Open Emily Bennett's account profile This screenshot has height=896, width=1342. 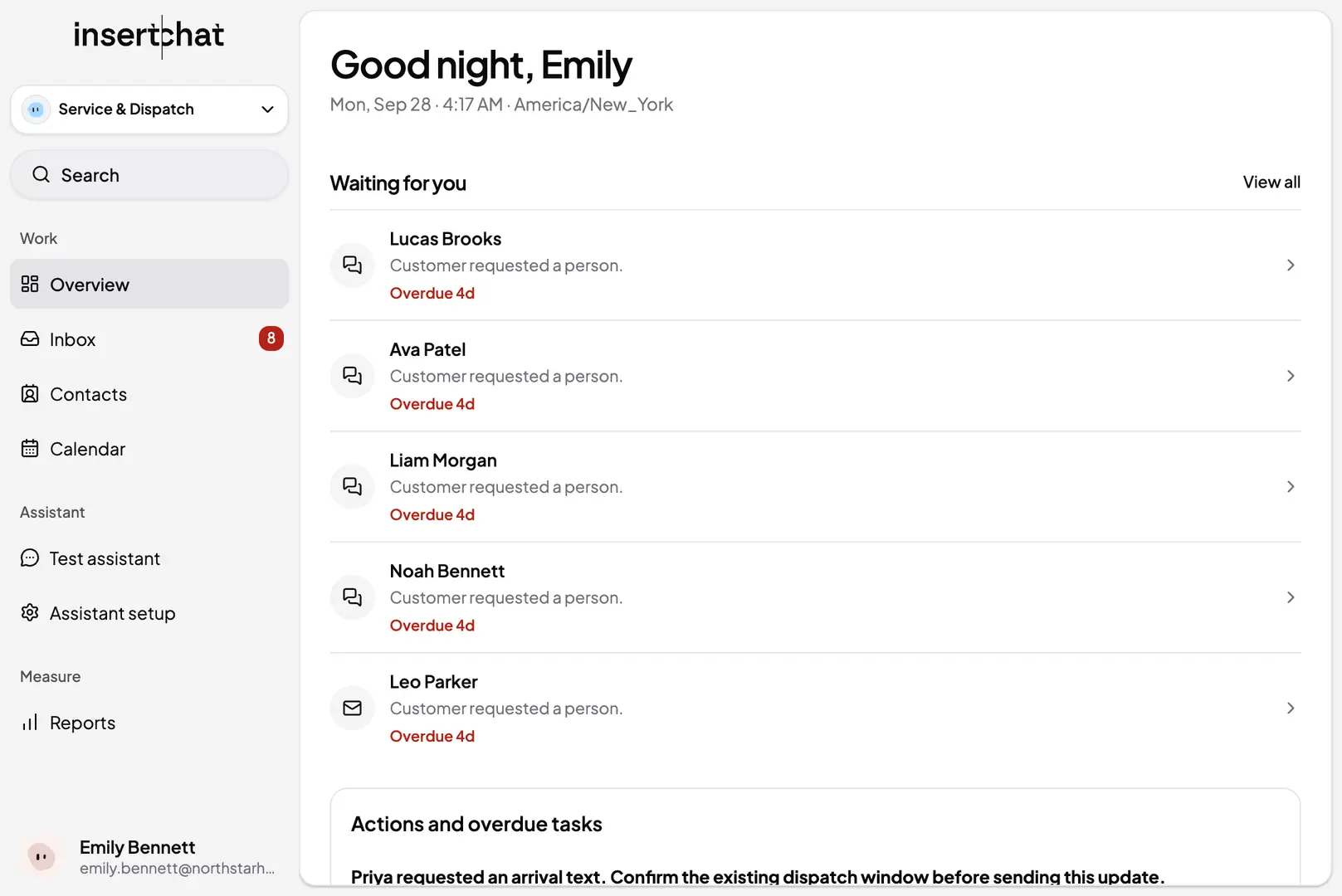149,856
